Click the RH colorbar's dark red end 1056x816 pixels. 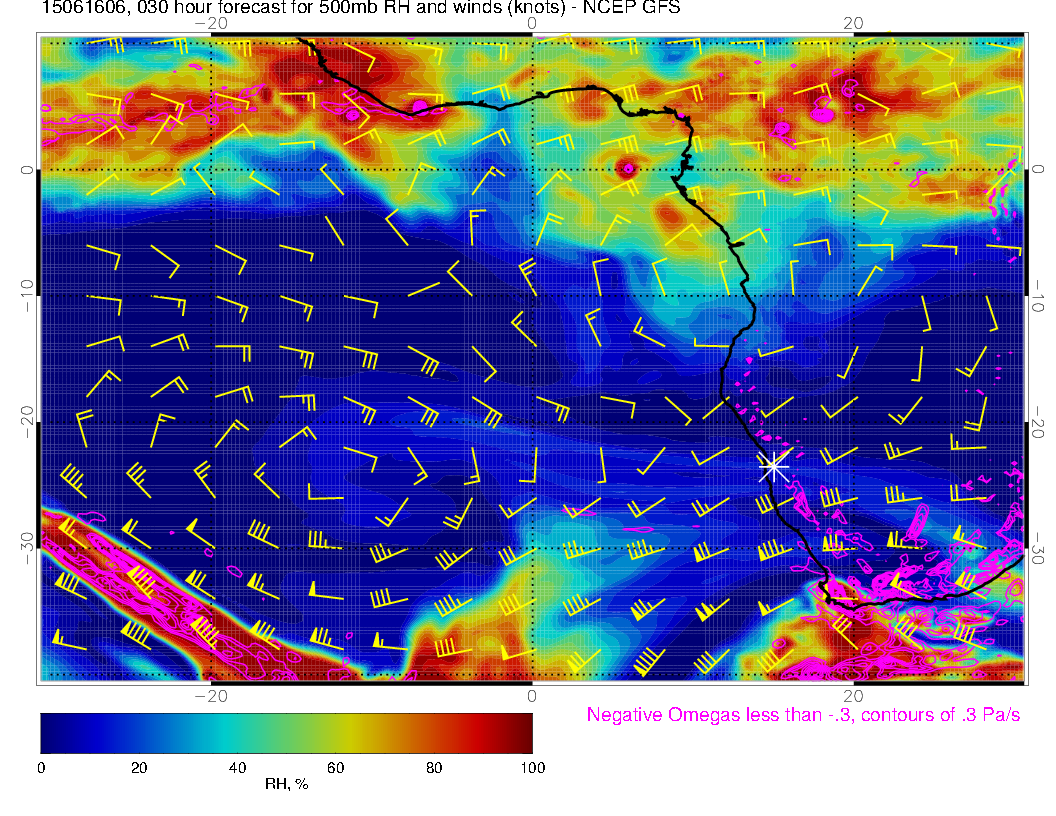pos(523,733)
